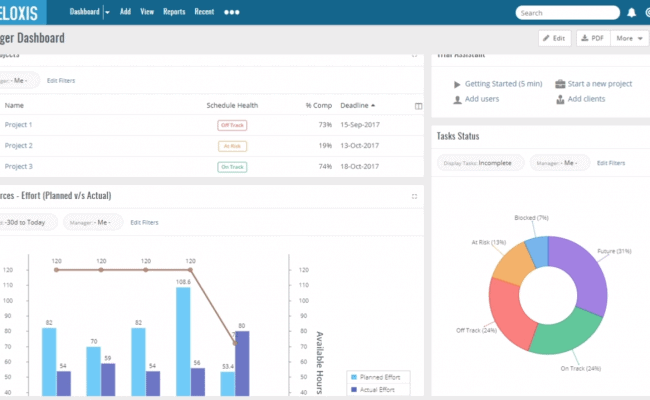650x400 pixels.
Task: Click the 73% completion value
Action: point(325,124)
